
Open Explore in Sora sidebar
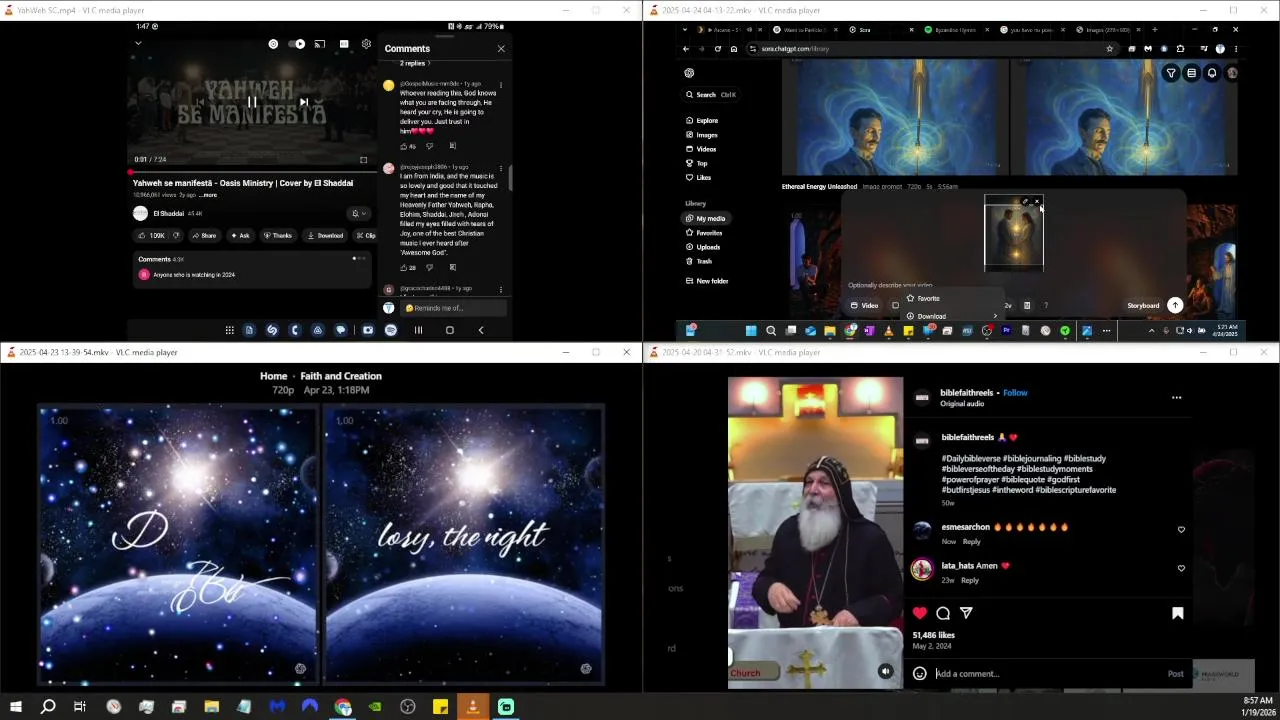click(702, 120)
